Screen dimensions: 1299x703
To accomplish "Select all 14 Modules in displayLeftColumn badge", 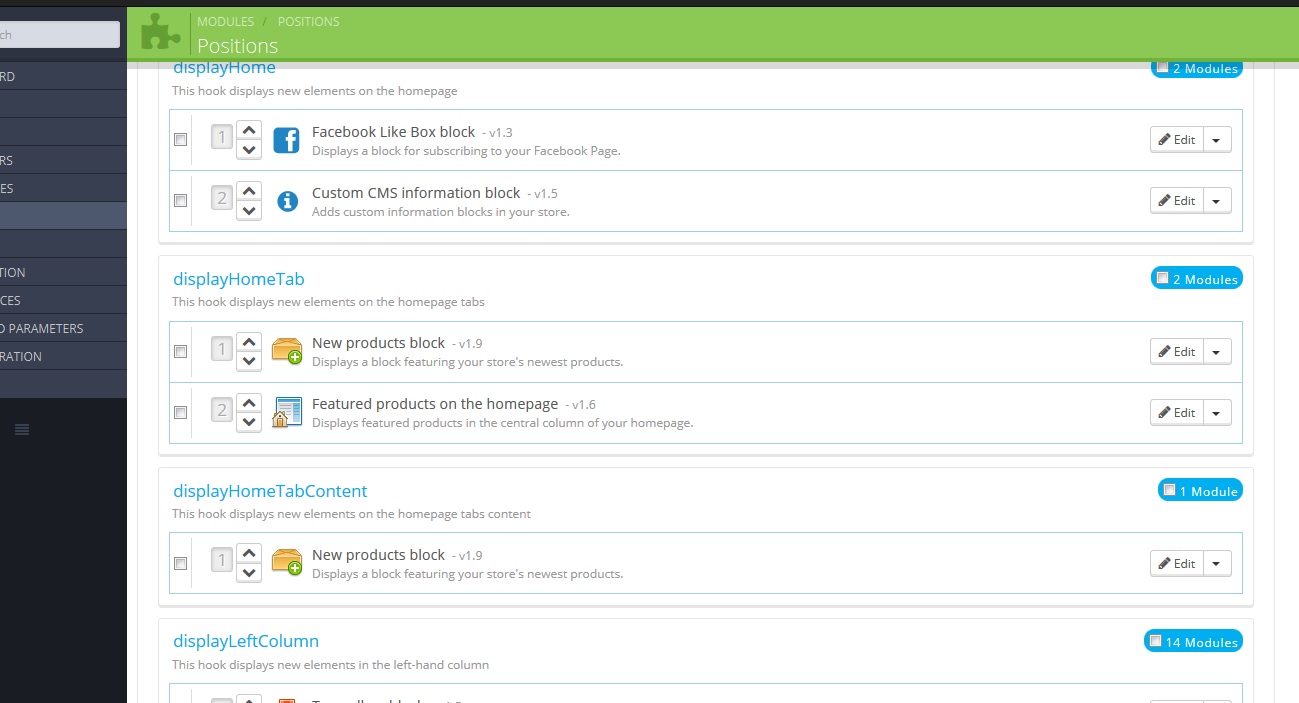I will point(1155,641).
